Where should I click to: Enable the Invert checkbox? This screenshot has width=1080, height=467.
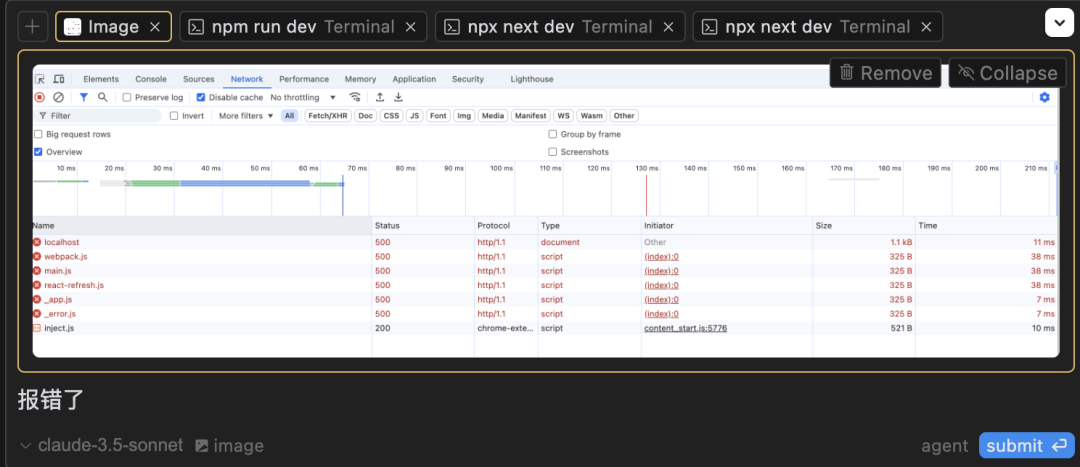click(174, 116)
